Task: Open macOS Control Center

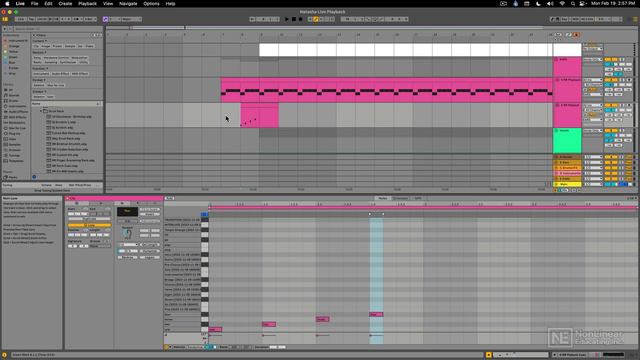Action: pyautogui.click(x=582, y=4)
